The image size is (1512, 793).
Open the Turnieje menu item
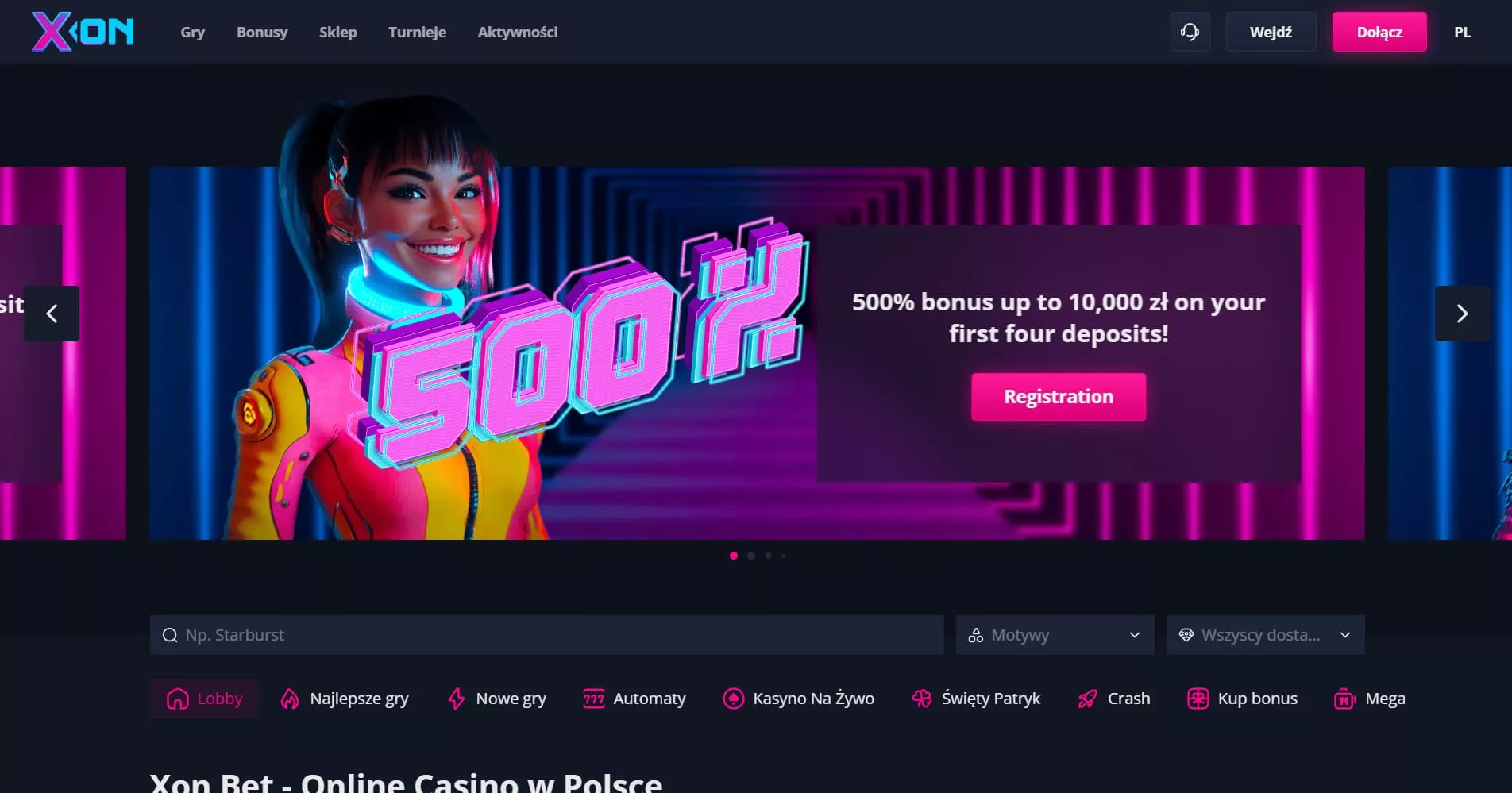coord(417,33)
